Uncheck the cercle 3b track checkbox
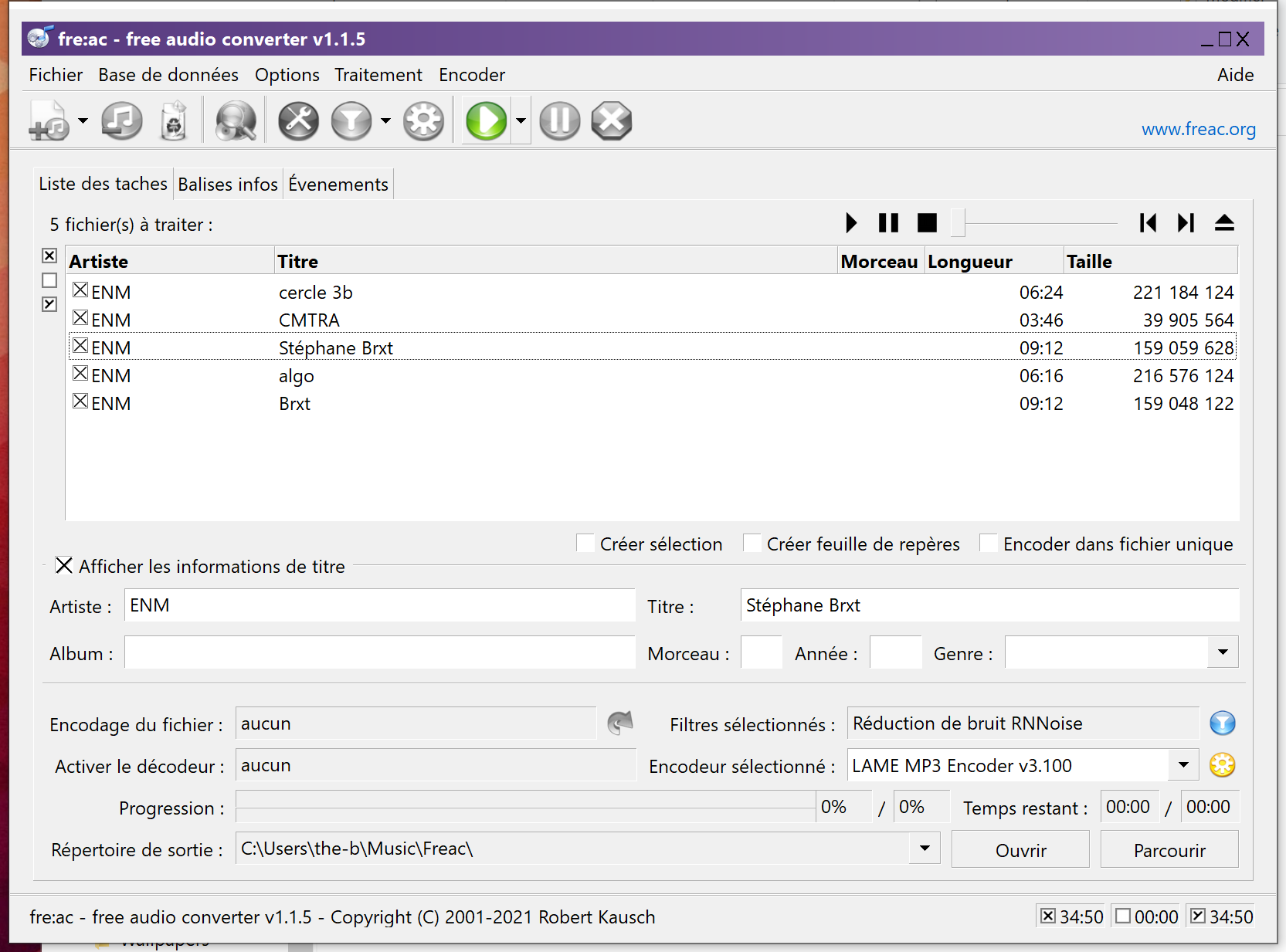This screenshot has height=952, width=1286. pos(80,290)
